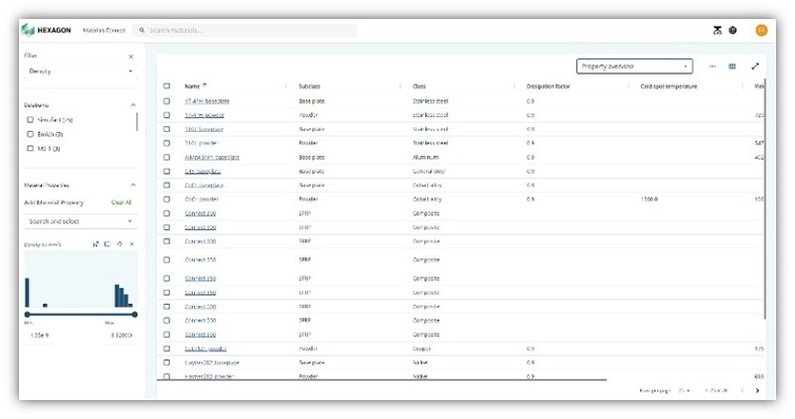Open Search and select property dropdown
This screenshot has width=795, height=419.
pos(81,222)
